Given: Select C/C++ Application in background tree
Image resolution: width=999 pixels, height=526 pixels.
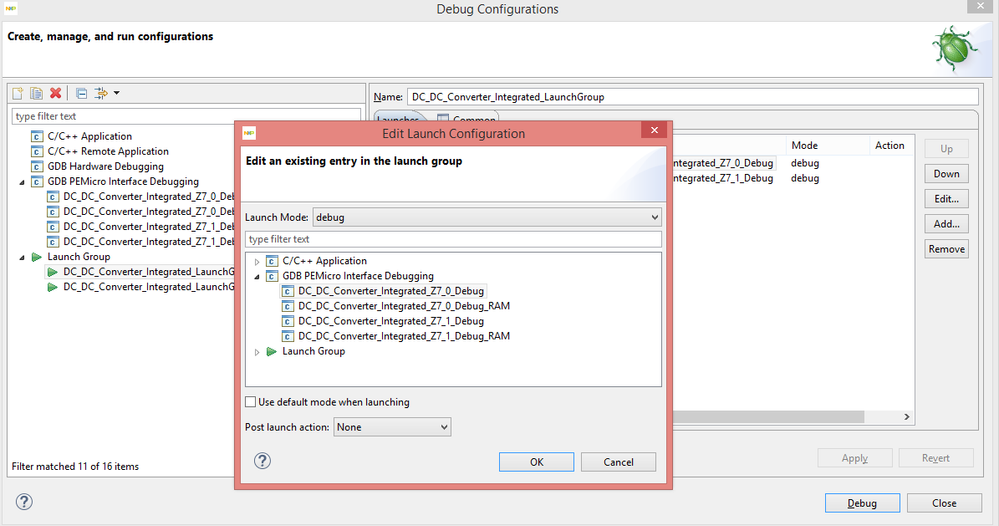Looking at the screenshot, I should [90, 136].
